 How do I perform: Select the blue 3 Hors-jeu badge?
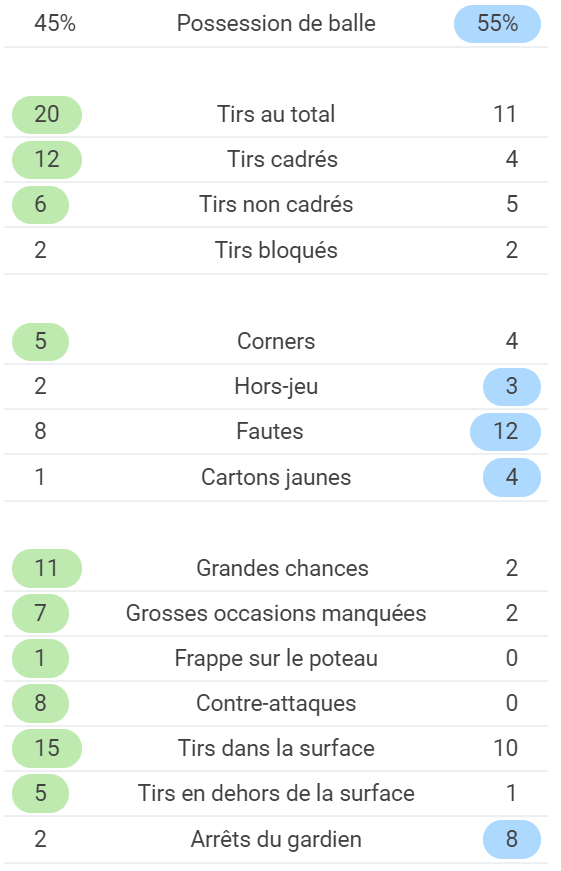click(x=512, y=386)
